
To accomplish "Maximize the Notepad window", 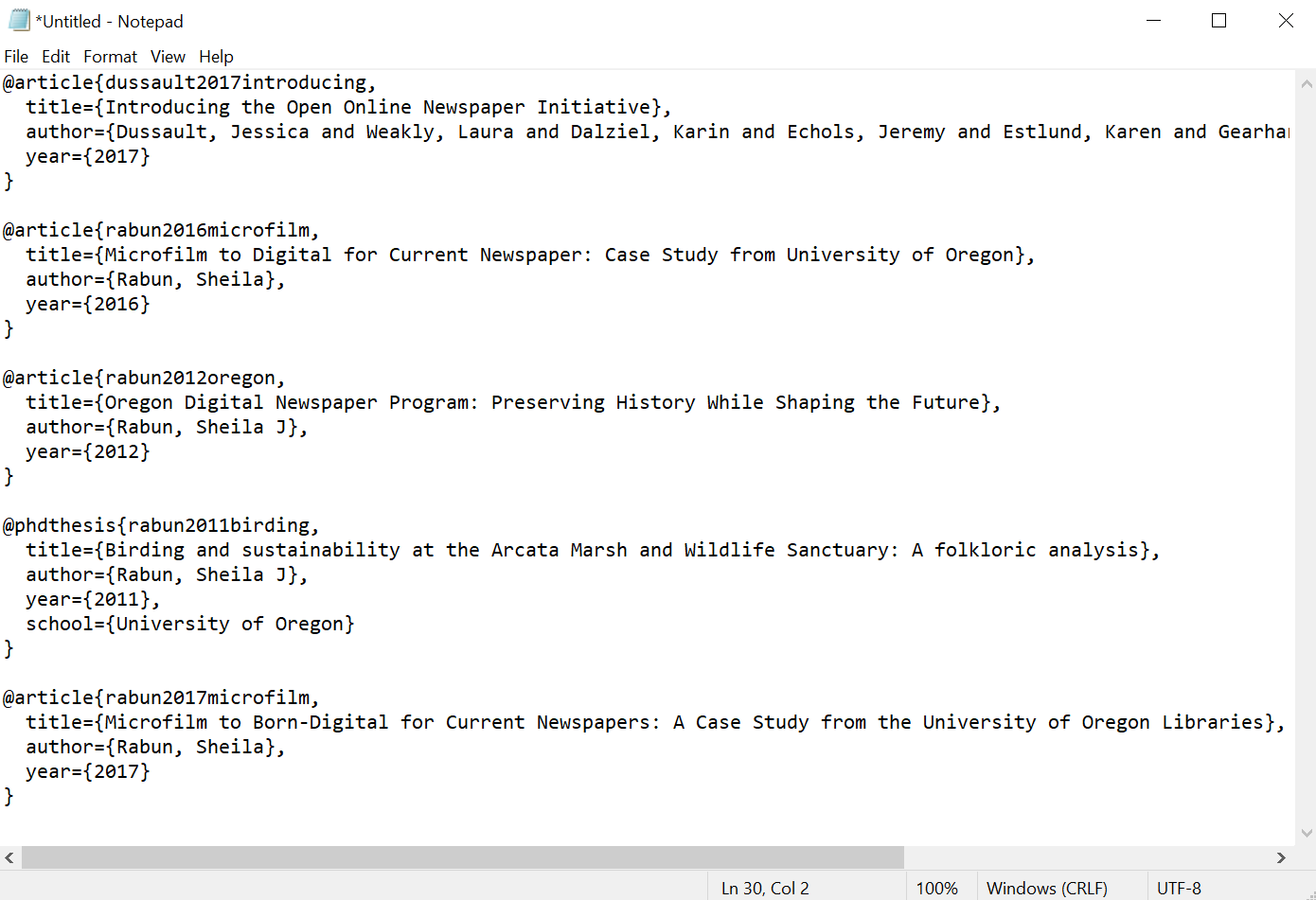I will click(1219, 21).
